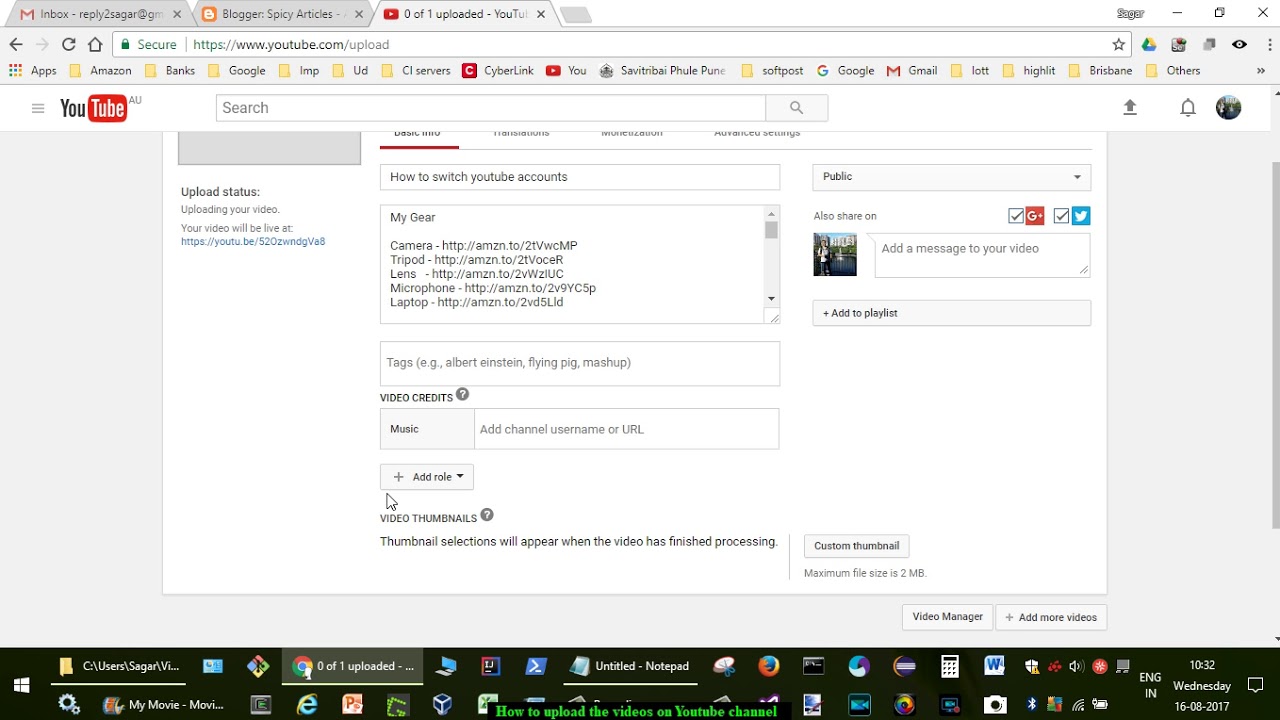The width and height of the screenshot is (1280, 720).
Task: Click the YouTube search box
Action: (490, 108)
